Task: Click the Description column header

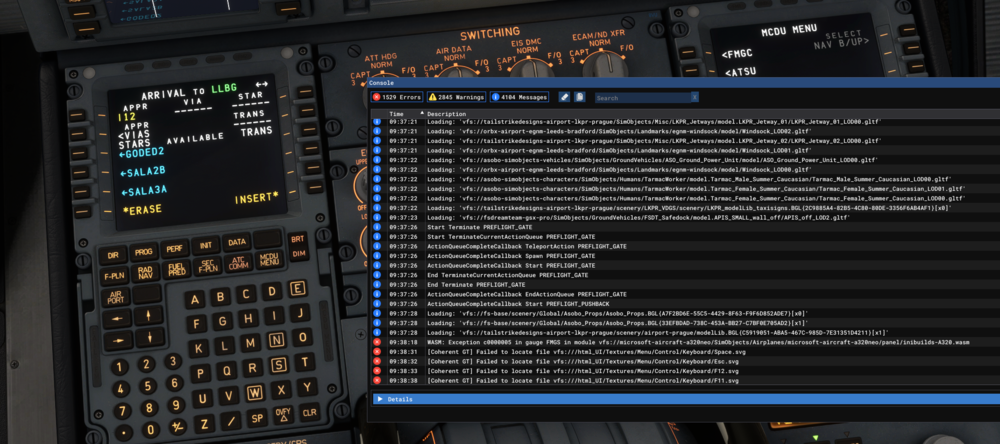Action: click(446, 114)
